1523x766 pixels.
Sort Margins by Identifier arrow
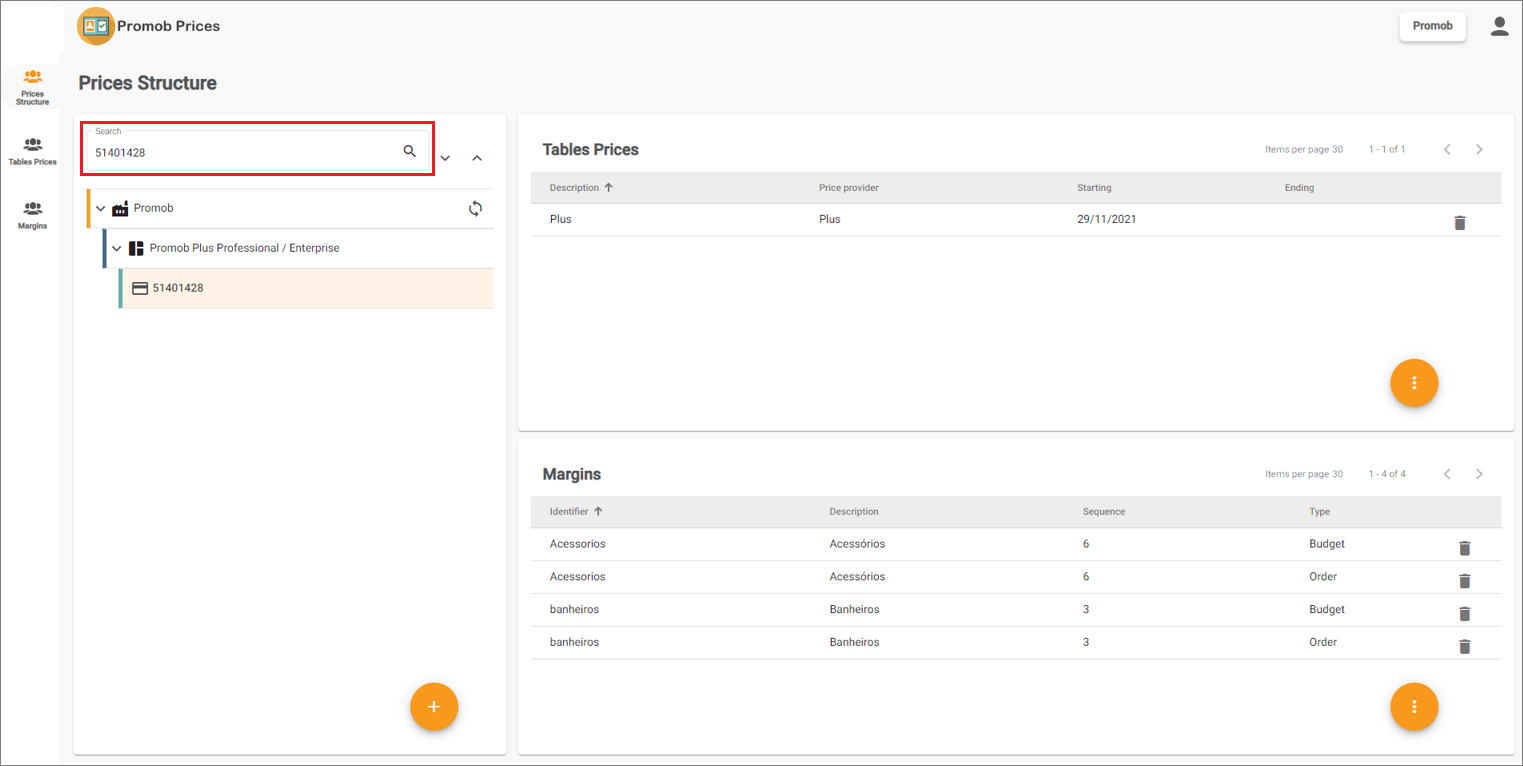[598, 511]
